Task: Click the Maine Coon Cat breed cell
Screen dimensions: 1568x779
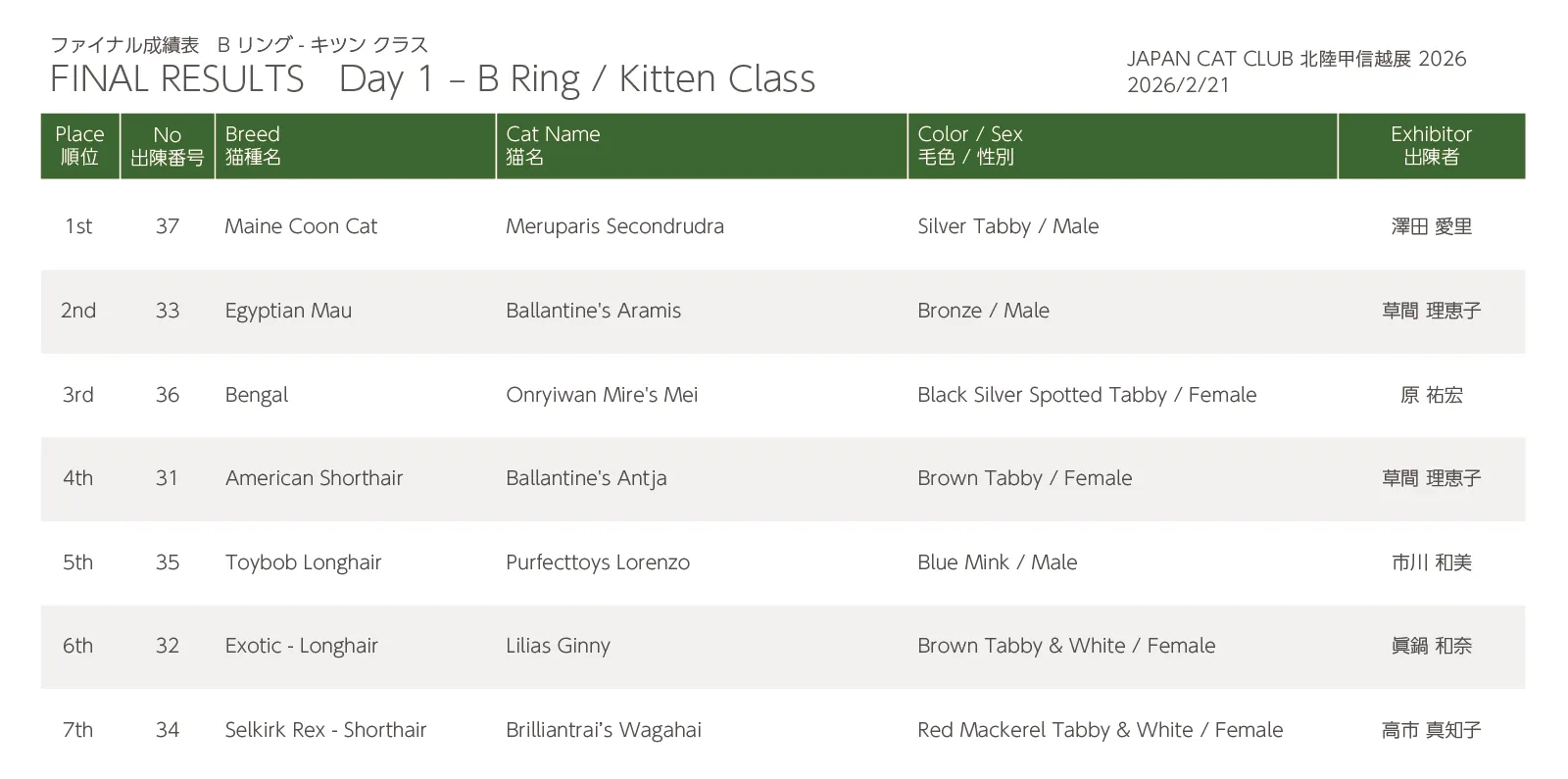Action: click(301, 226)
